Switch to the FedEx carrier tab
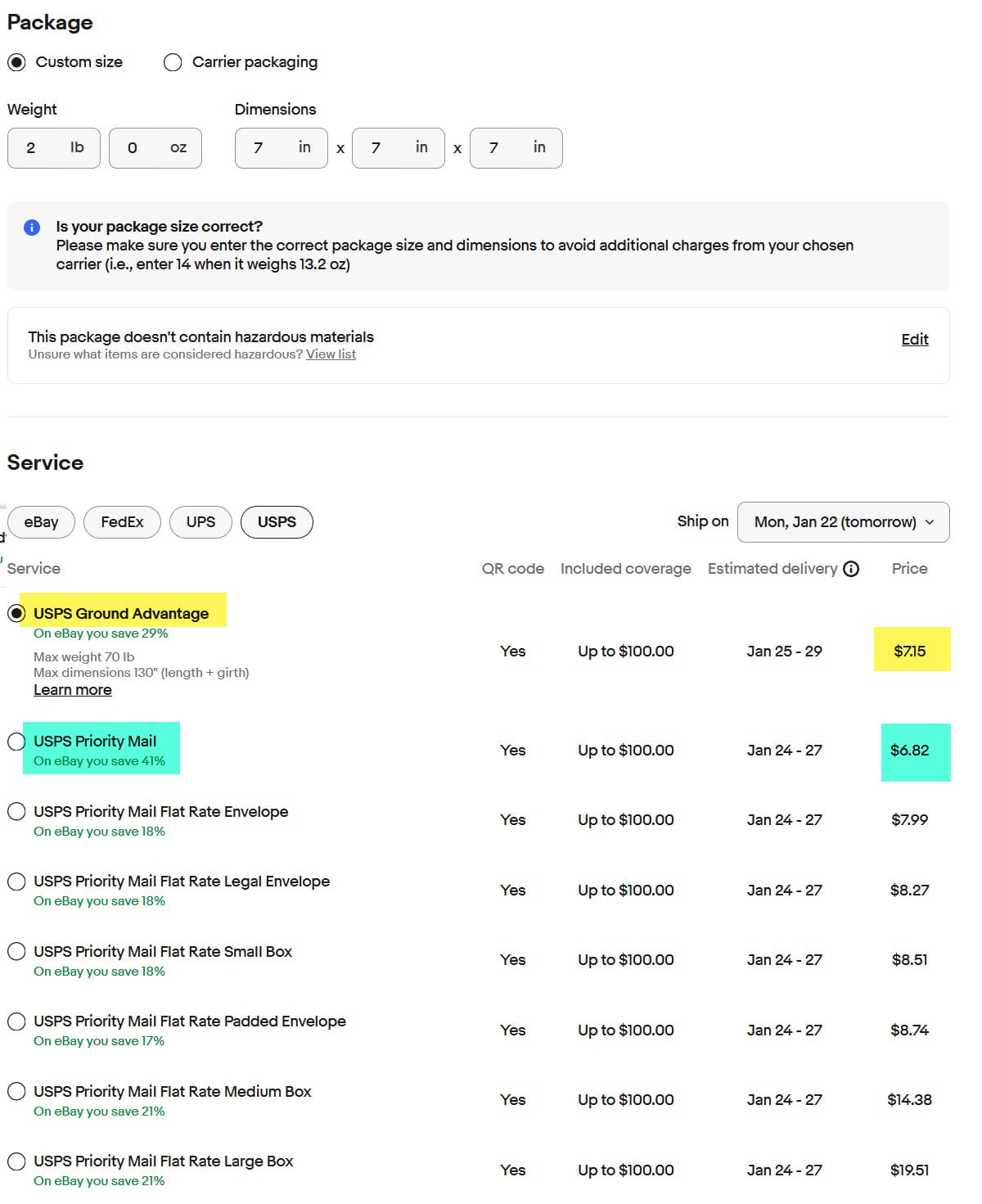 (x=122, y=522)
